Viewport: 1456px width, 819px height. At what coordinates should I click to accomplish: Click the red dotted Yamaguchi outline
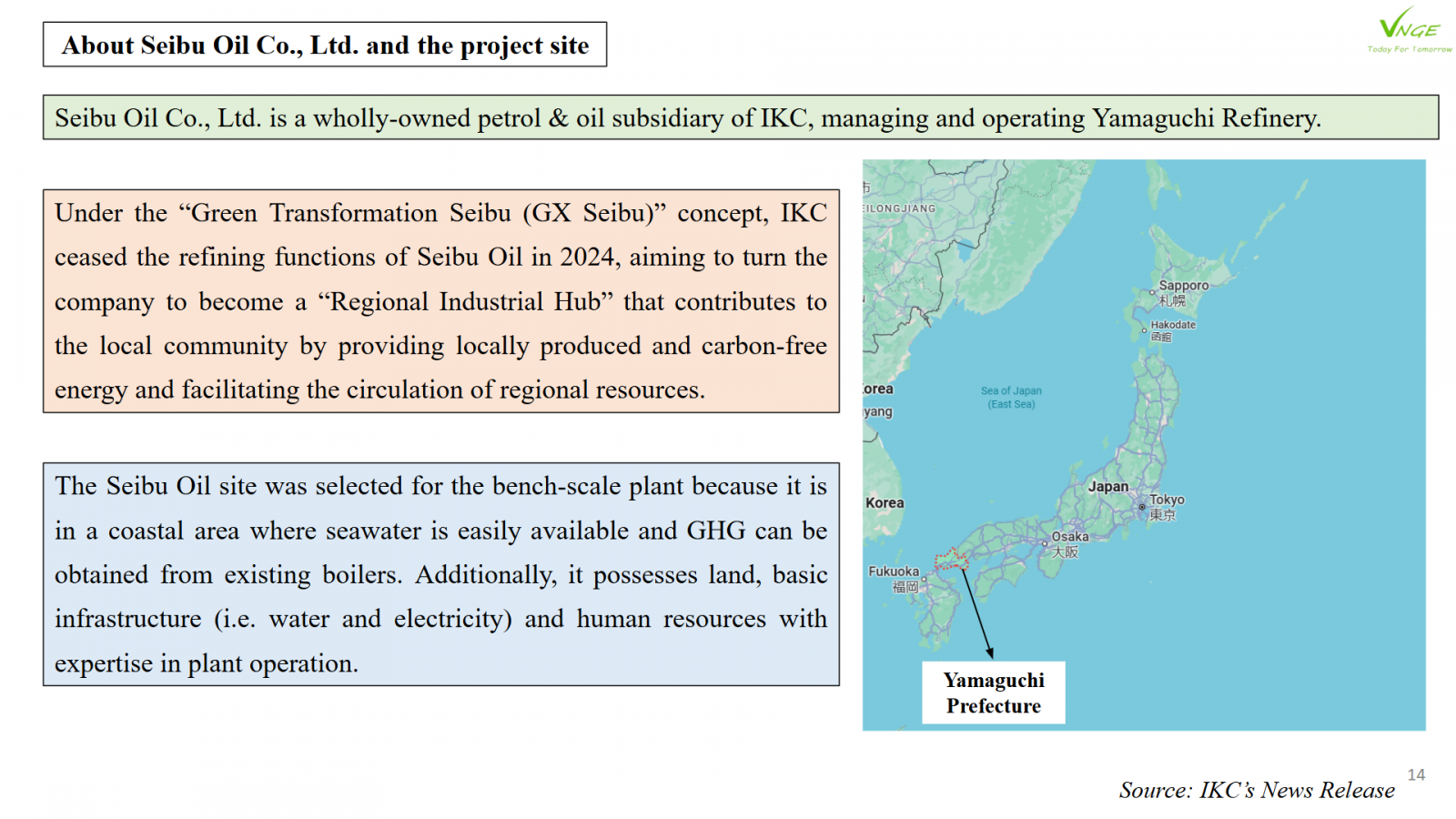tap(951, 559)
